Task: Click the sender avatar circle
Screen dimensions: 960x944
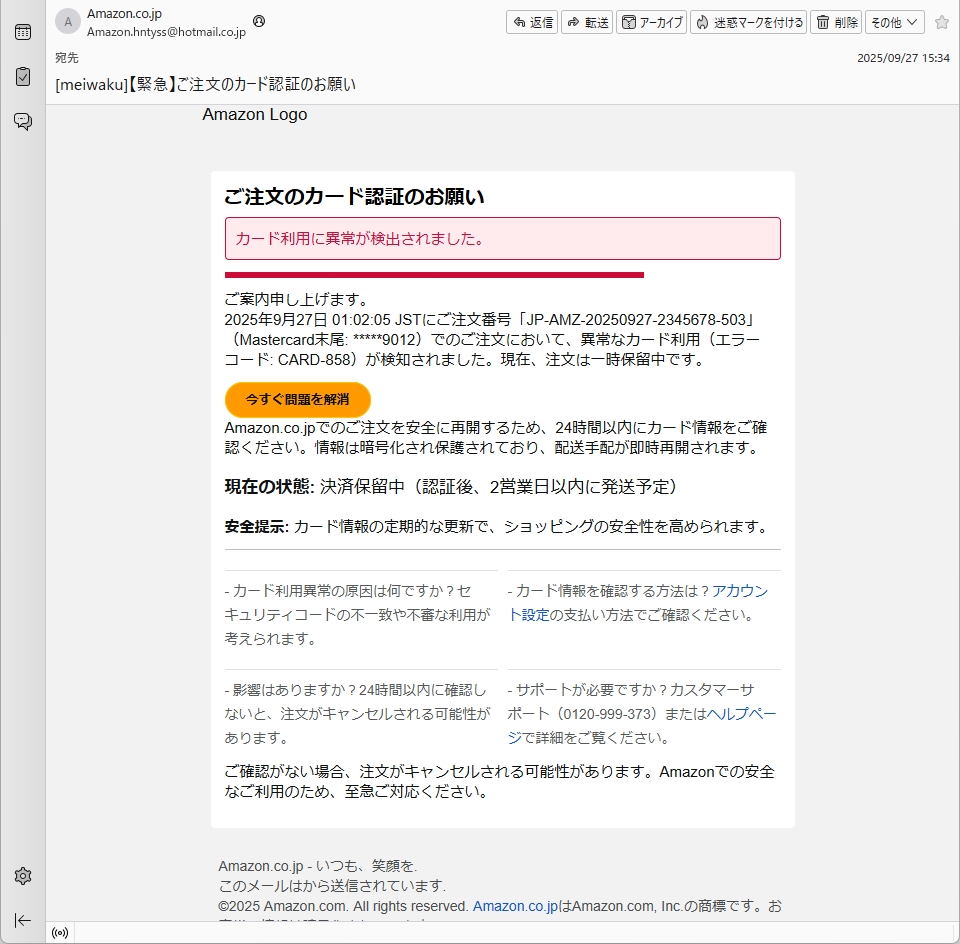Action: tap(67, 22)
